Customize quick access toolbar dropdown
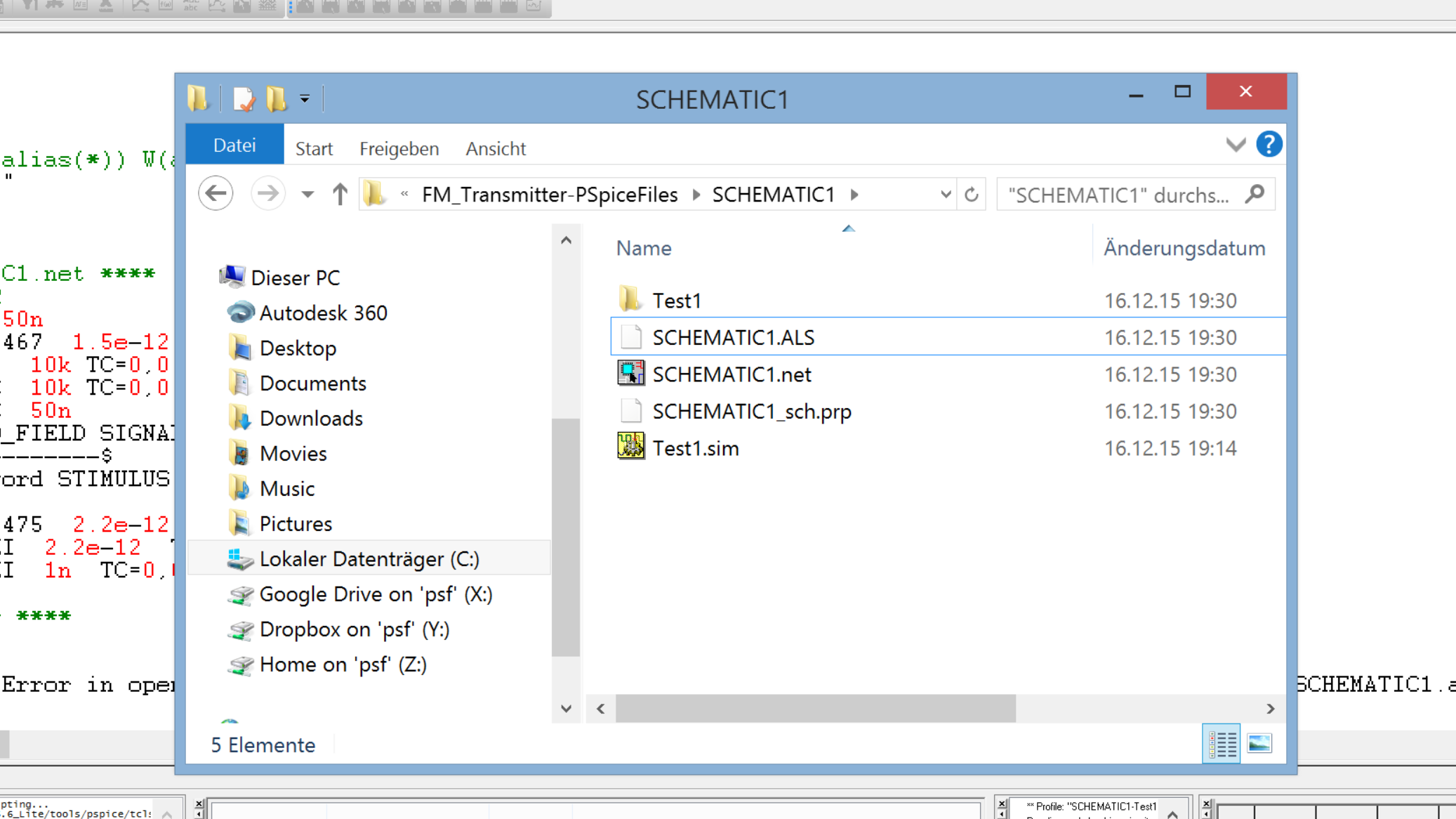Viewport: 1456px width, 819px height. pos(305,99)
